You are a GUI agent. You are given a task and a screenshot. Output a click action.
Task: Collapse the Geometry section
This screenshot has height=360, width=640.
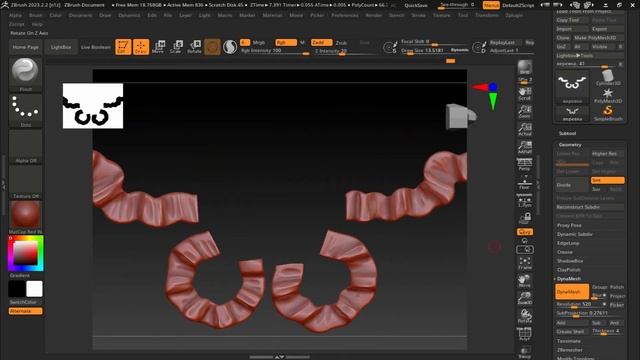(x=570, y=145)
